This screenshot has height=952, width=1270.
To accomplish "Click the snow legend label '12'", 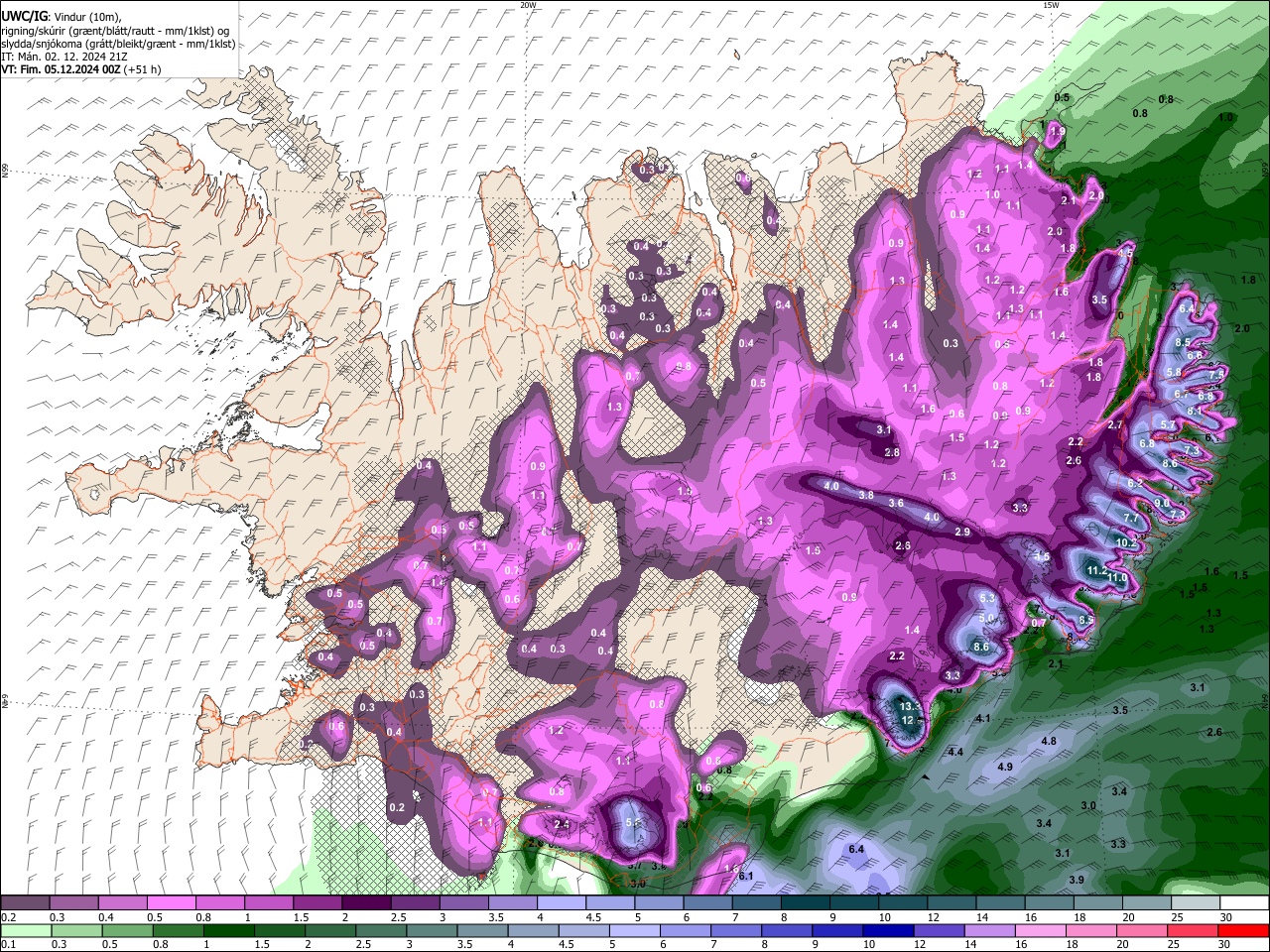I will tap(933, 917).
